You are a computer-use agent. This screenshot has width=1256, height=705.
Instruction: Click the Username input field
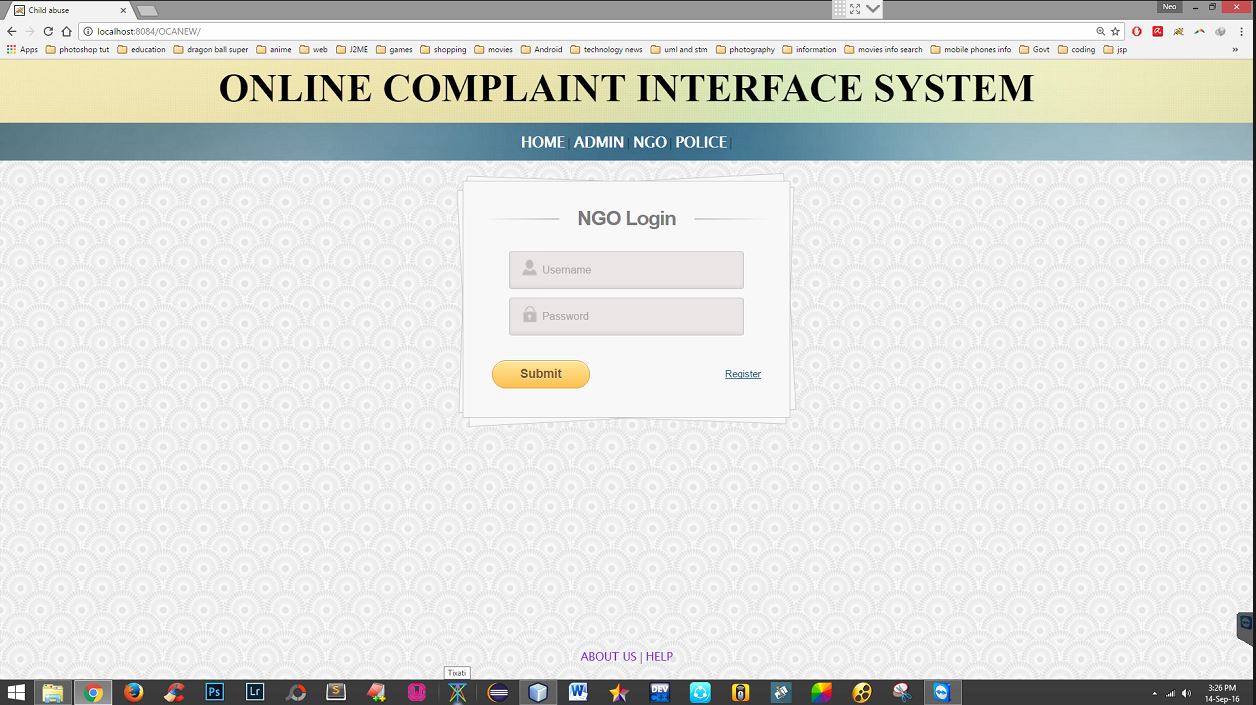[x=626, y=270]
